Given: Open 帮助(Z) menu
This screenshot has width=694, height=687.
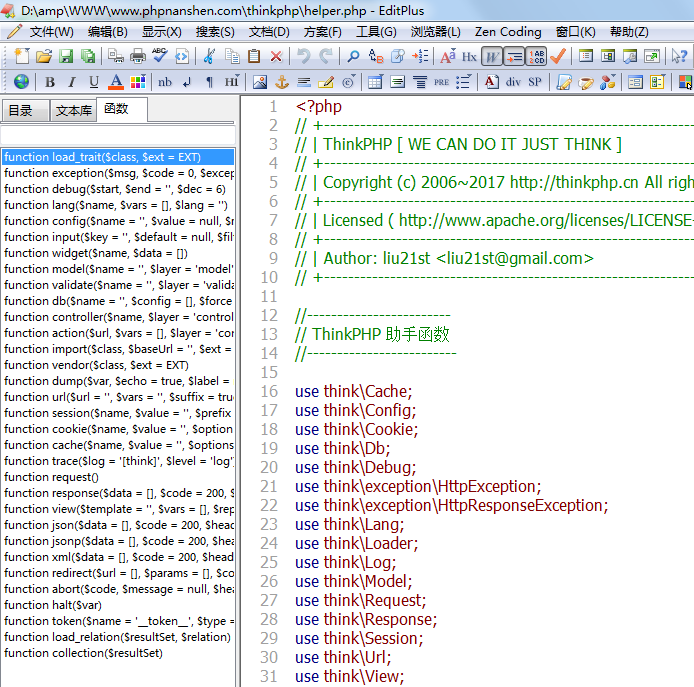Looking at the screenshot, I should pyautogui.click(x=629, y=32).
